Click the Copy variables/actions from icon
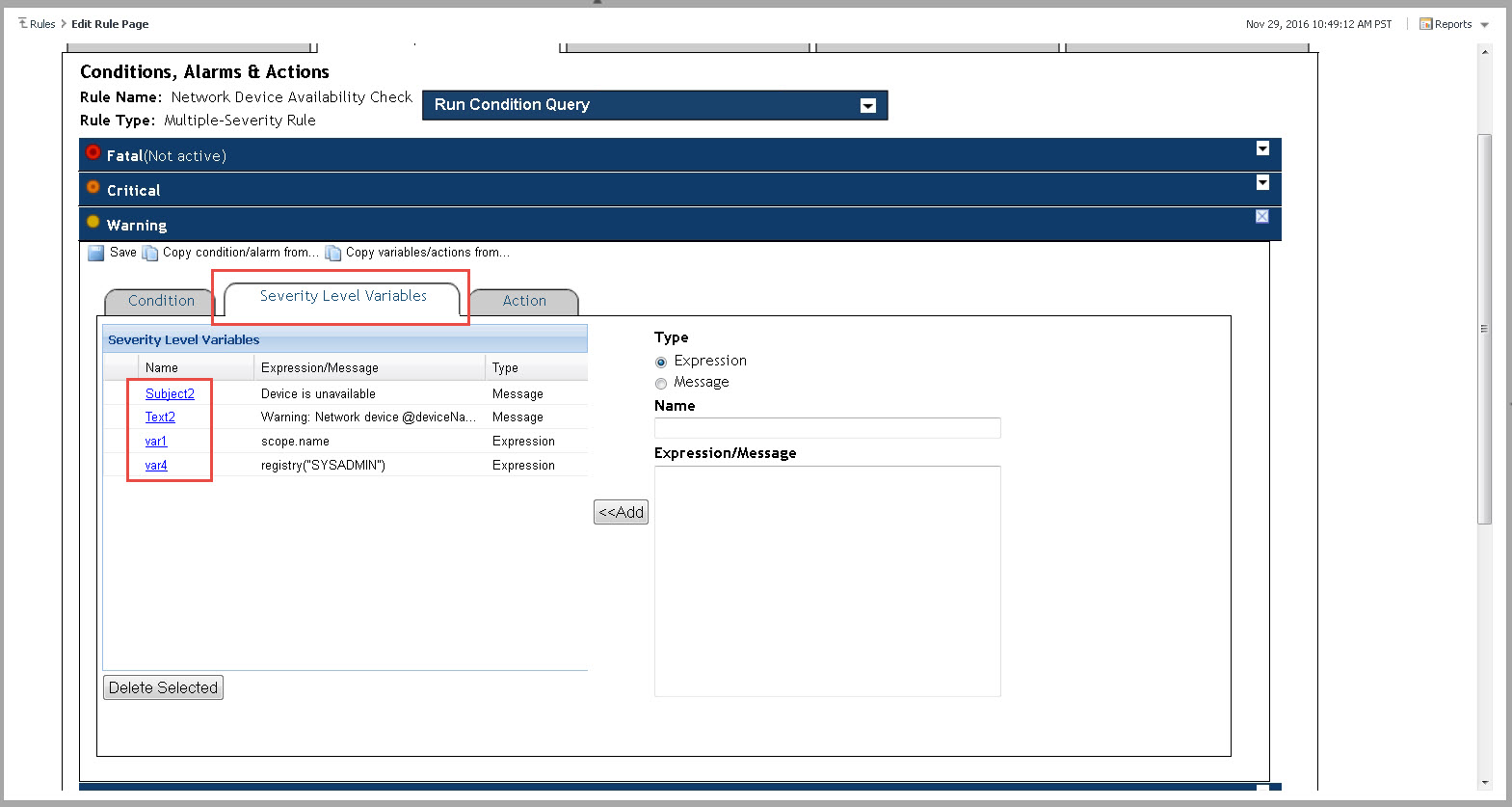 [x=332, y=254]
